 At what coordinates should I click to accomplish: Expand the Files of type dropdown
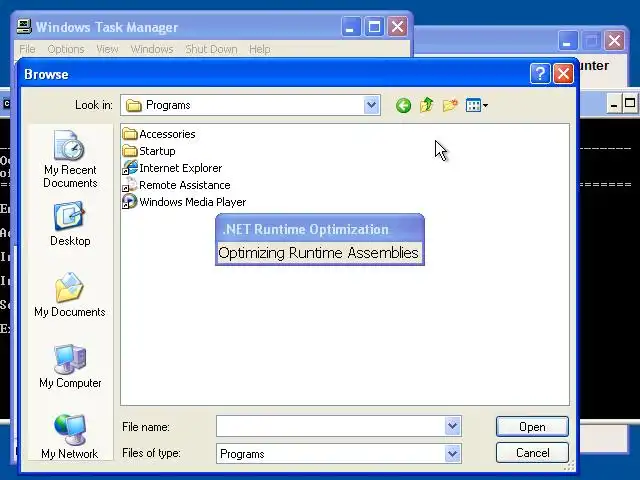pos(452,453)
